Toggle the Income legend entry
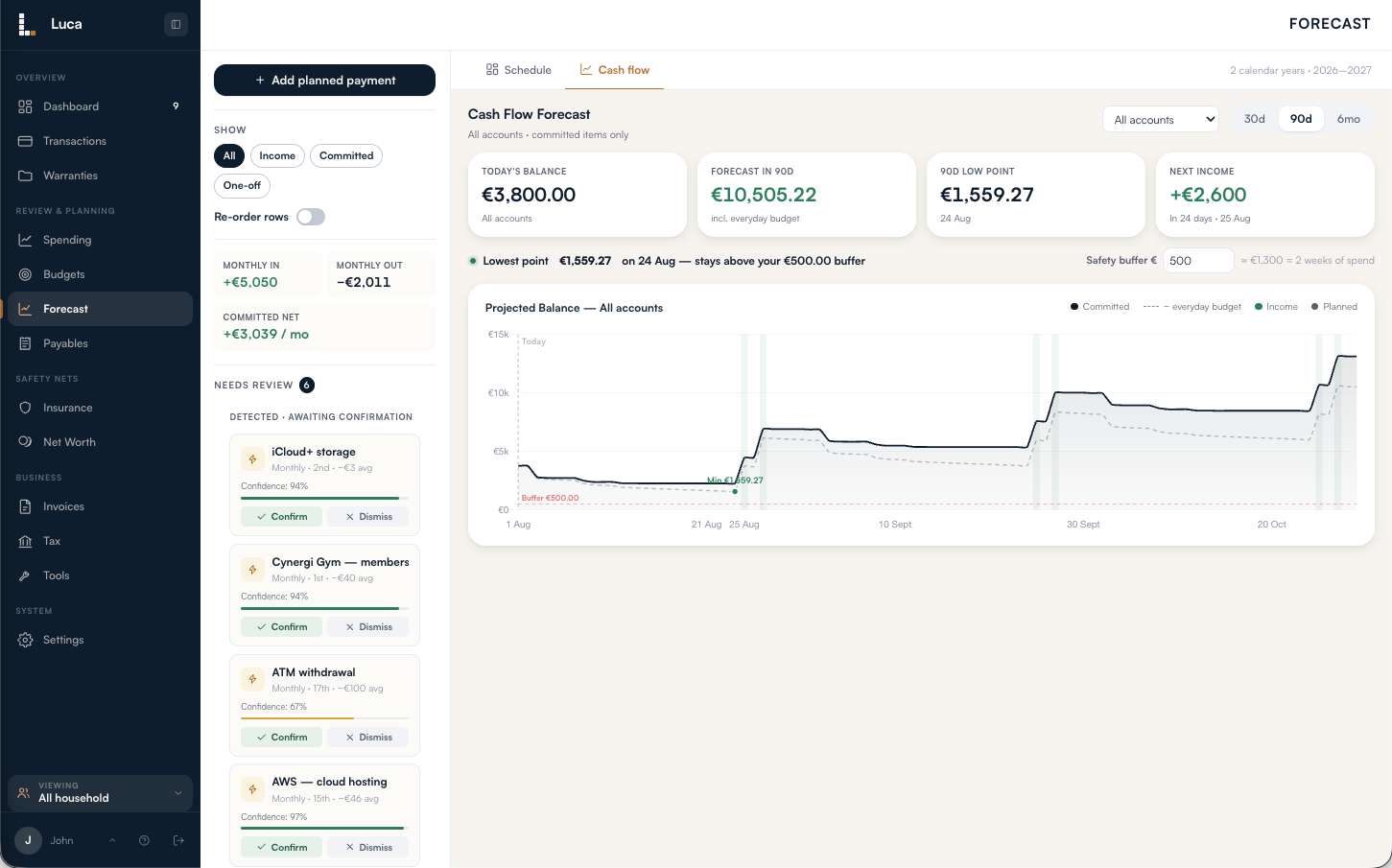The image size is (1392, 868). (x=1276, y=307)
